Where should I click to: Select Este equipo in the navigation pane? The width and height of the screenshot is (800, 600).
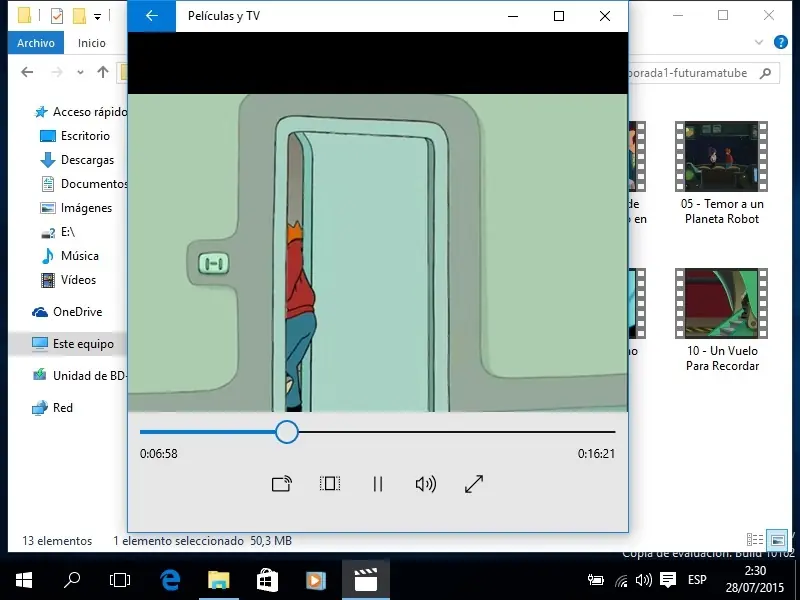[x=72, y=344]
